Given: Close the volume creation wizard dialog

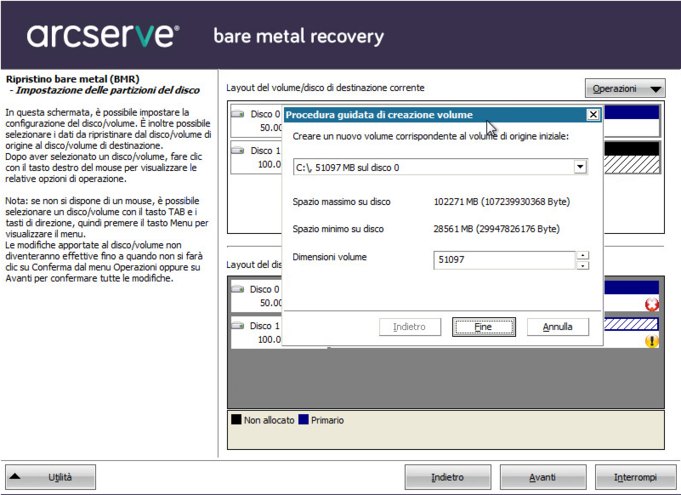Looking at the screenshot, I should [592, 115].
